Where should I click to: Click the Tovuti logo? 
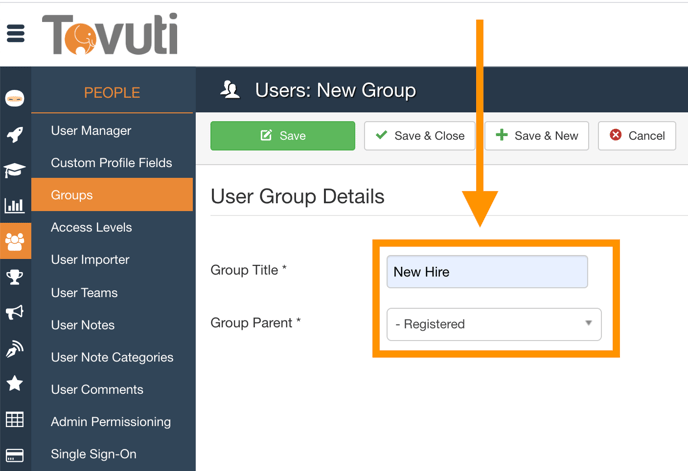tap(110, 34)
